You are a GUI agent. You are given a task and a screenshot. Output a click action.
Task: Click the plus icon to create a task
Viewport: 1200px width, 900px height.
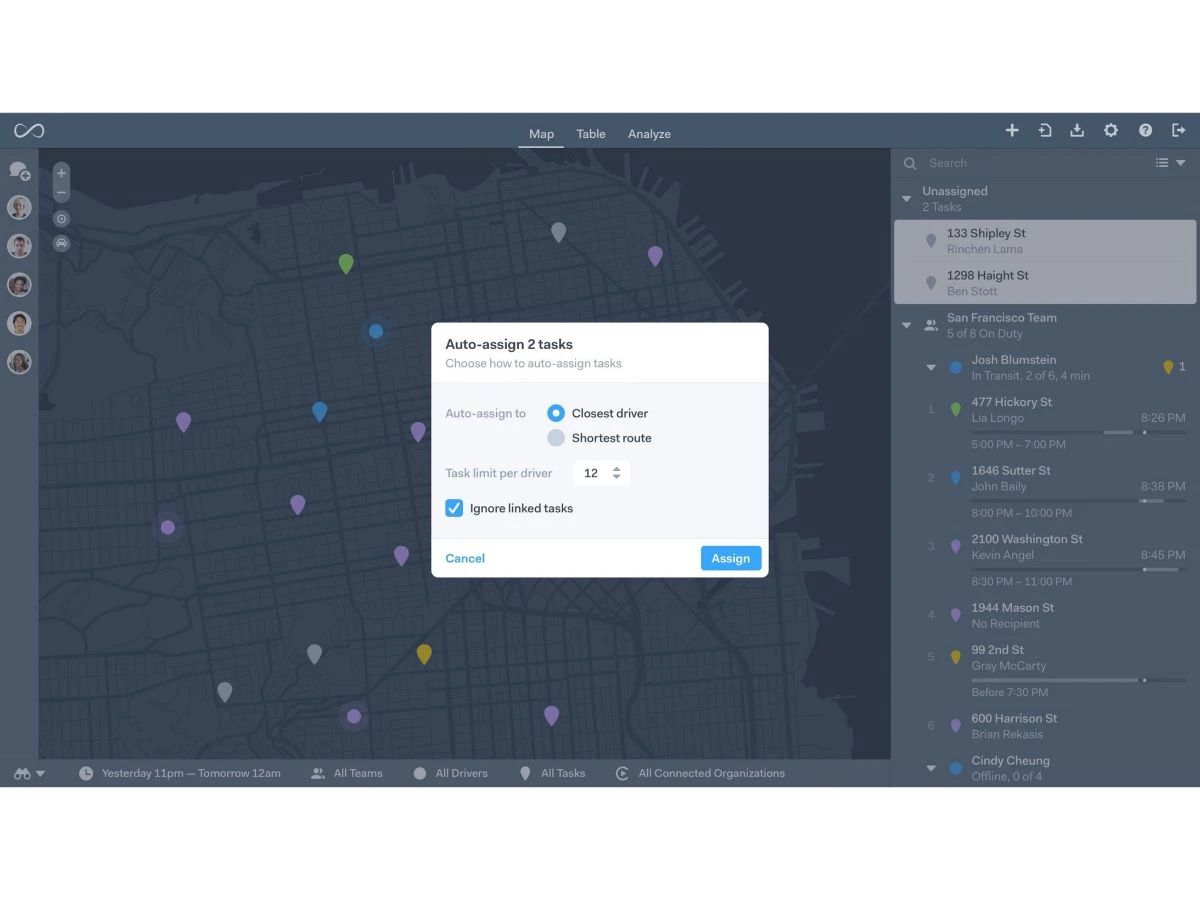click(1012, 130)
